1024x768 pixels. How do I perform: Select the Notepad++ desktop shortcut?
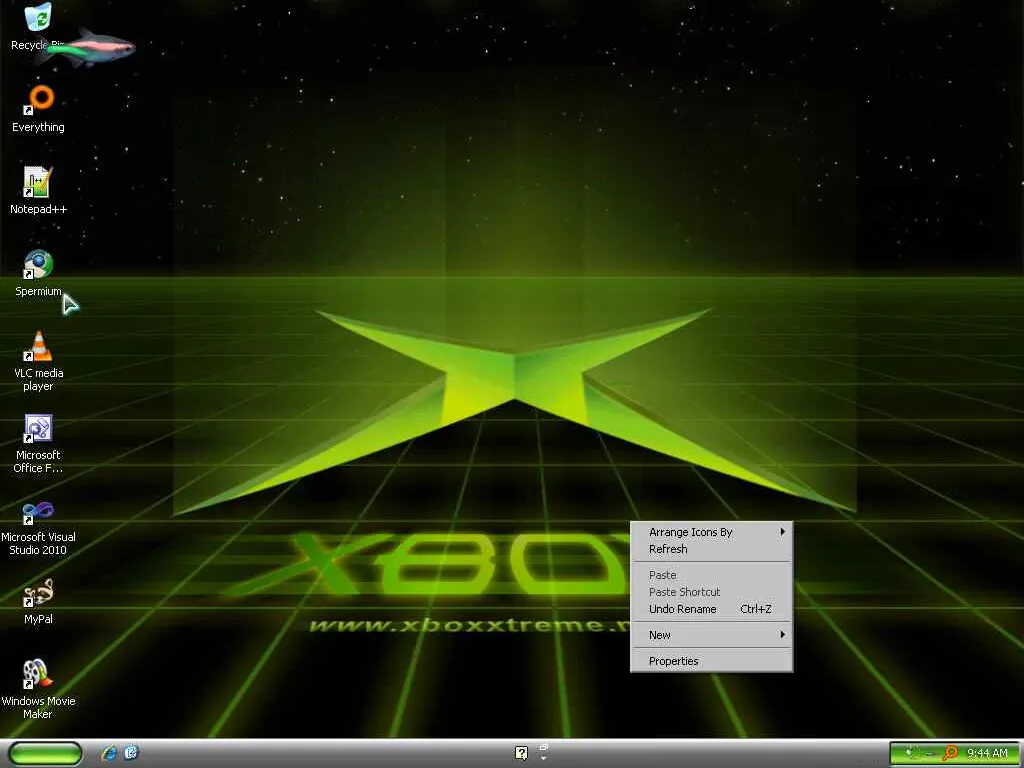click(38, 191)
